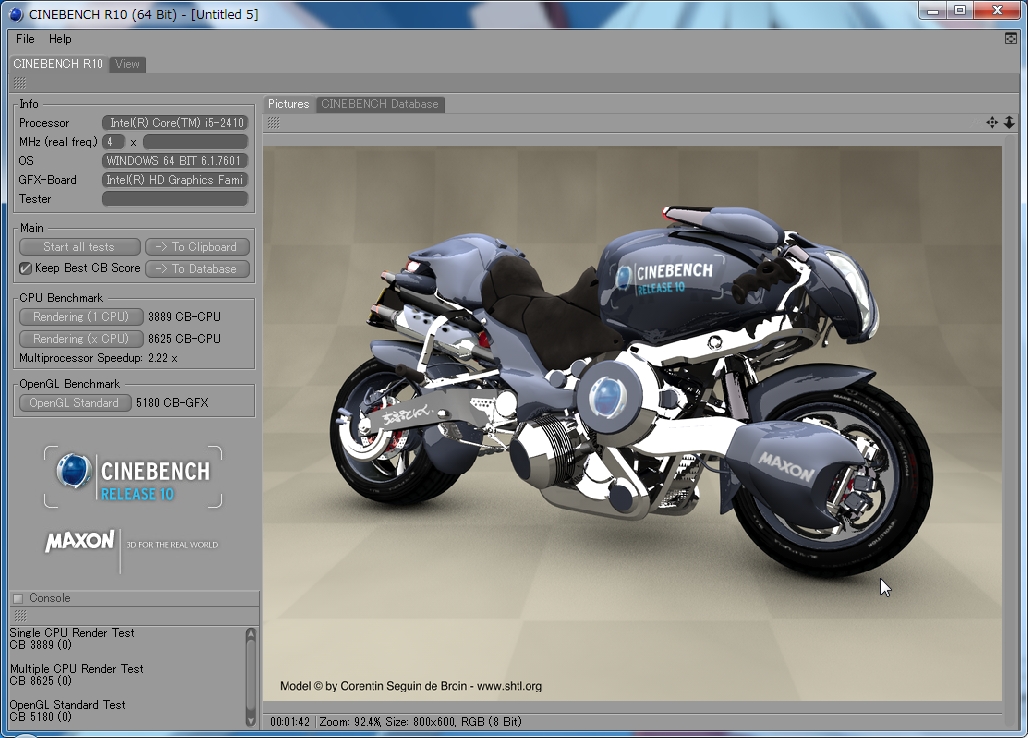Open the Help menu

click(60, 39)
